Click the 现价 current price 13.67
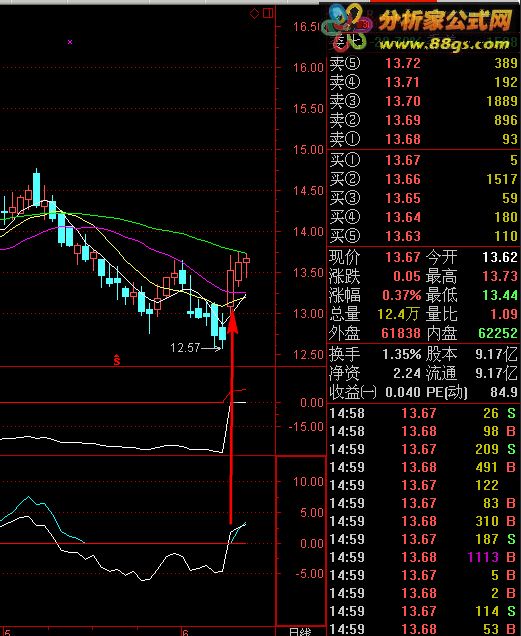This screenshot has width=521, height=636. 403,257
